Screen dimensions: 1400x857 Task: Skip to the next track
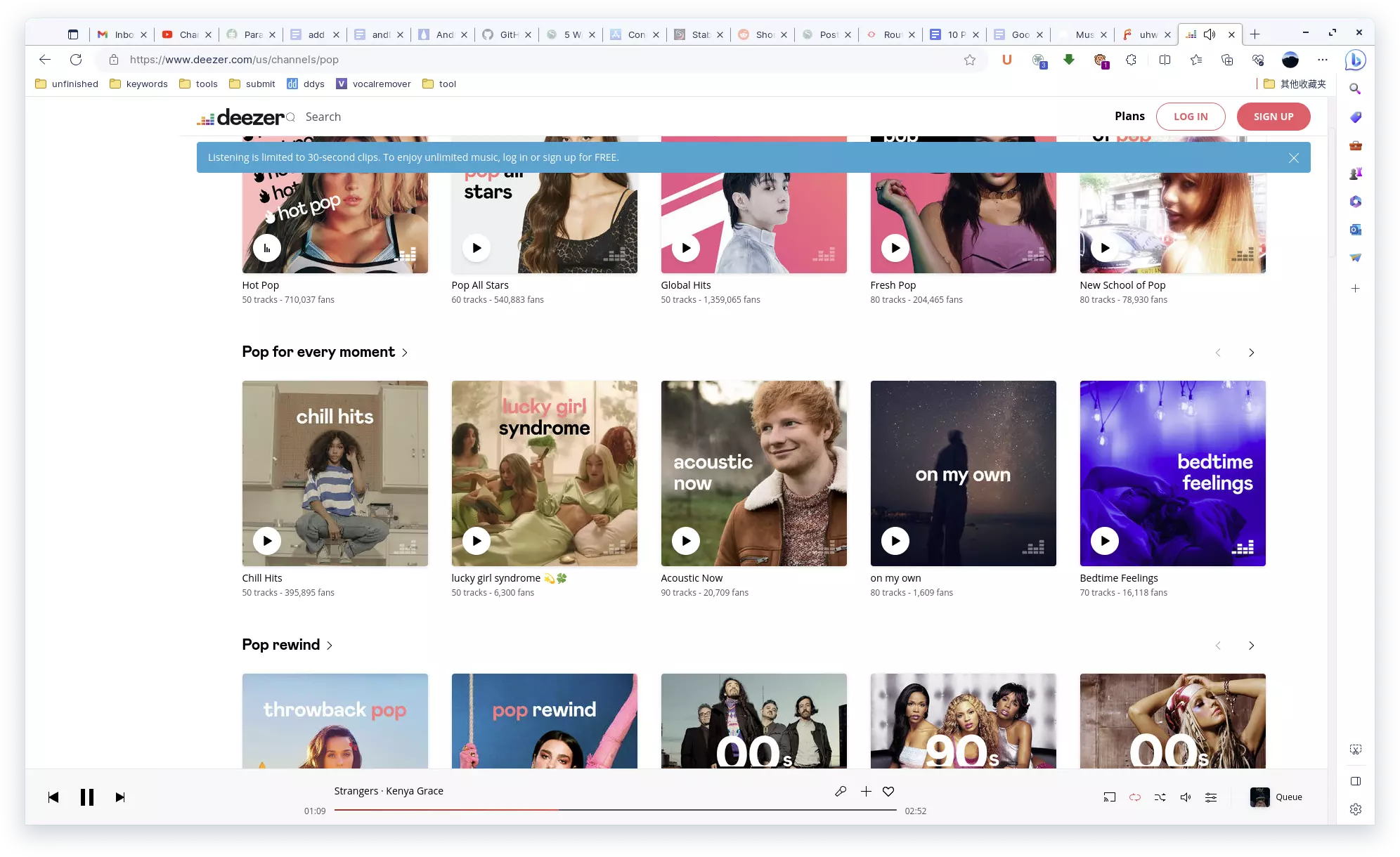pos(120,797)
